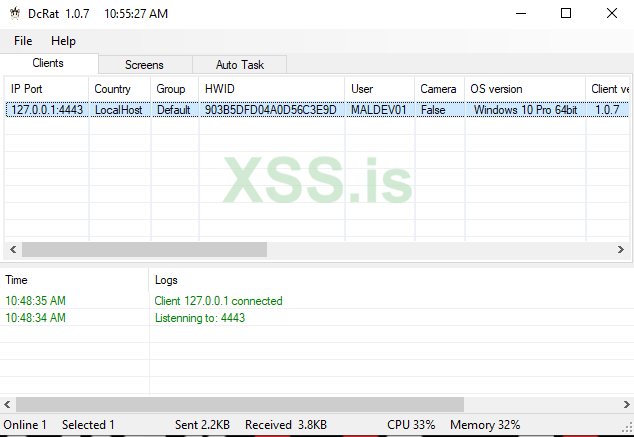Minimize the DcRat window
634x437 pixels.
tap(521, 13)
